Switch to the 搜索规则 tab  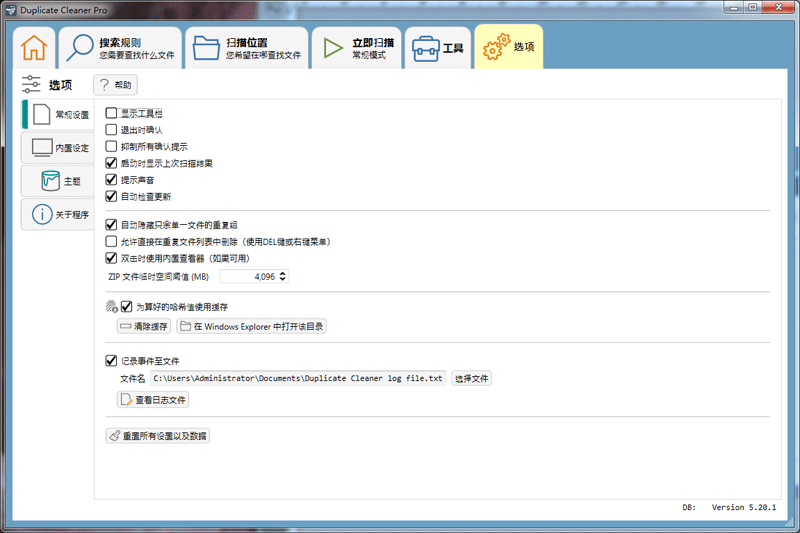pos(120,47)
